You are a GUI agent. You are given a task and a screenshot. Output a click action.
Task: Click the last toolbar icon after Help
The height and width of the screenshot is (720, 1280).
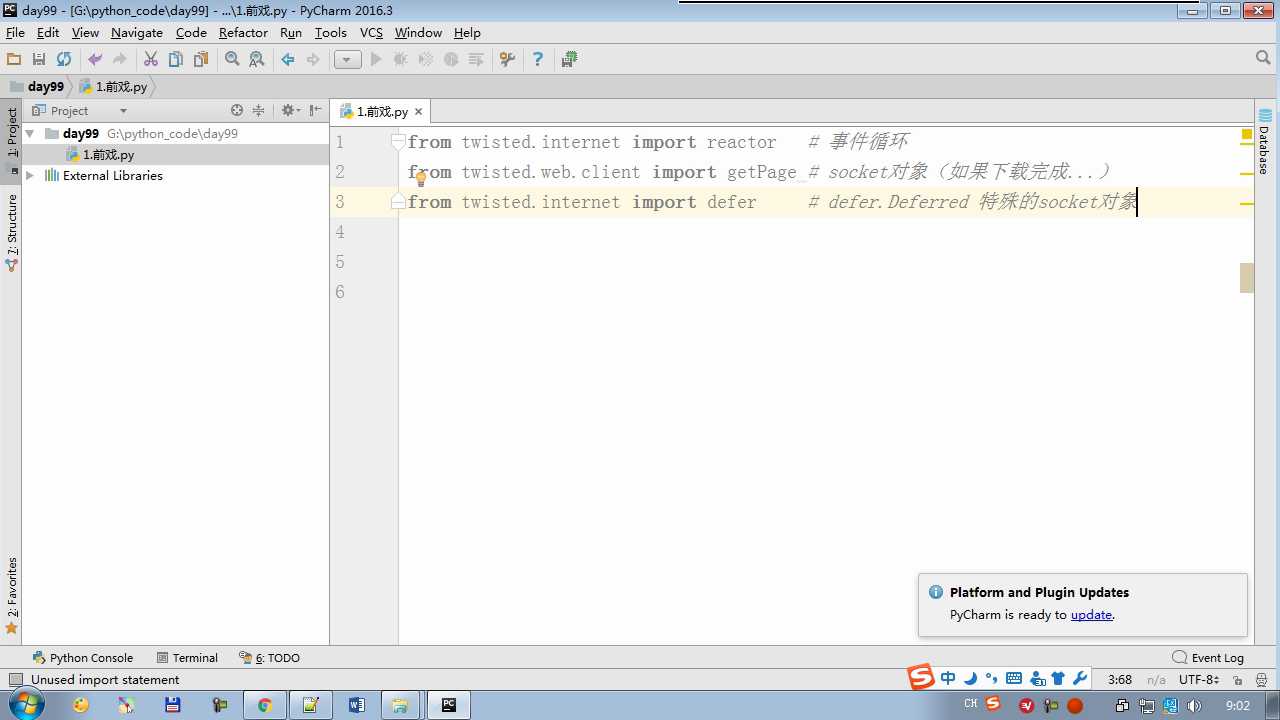point(569,60)
